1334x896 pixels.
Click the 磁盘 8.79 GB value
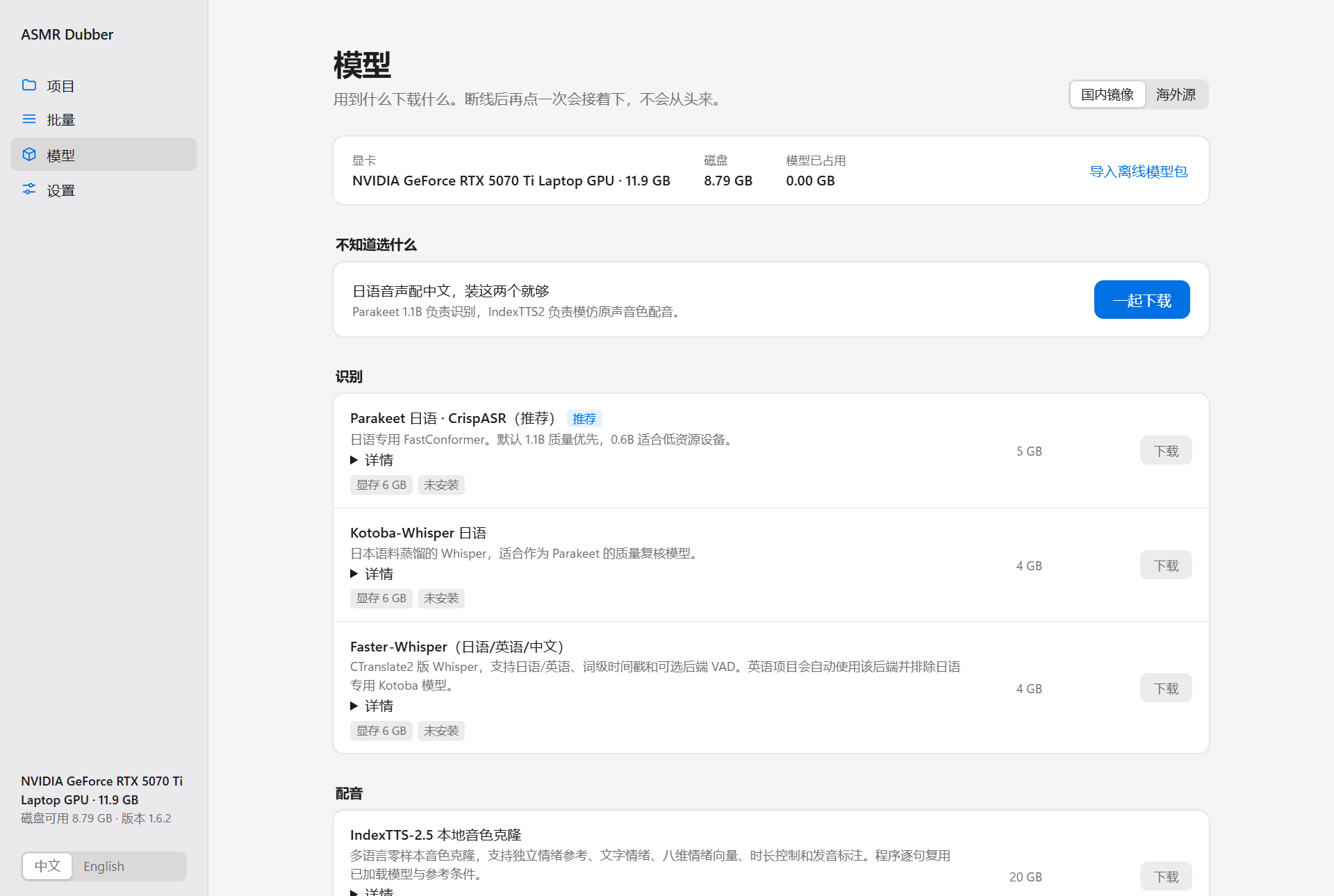click(x=727, y=181)
